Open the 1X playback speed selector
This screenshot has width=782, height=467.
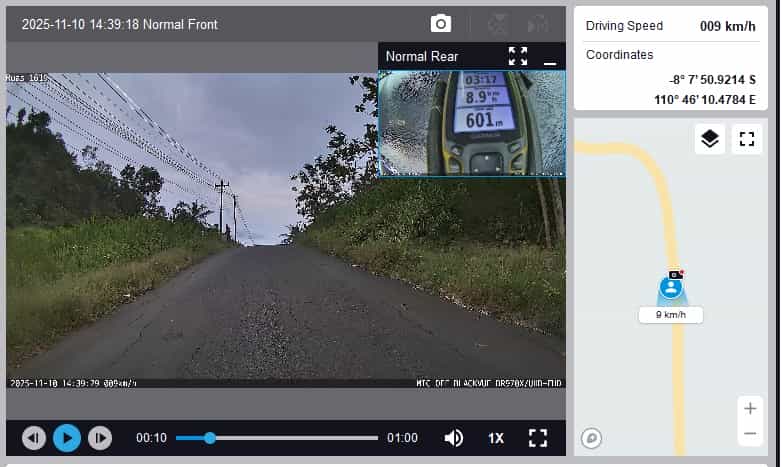[496, 438]
